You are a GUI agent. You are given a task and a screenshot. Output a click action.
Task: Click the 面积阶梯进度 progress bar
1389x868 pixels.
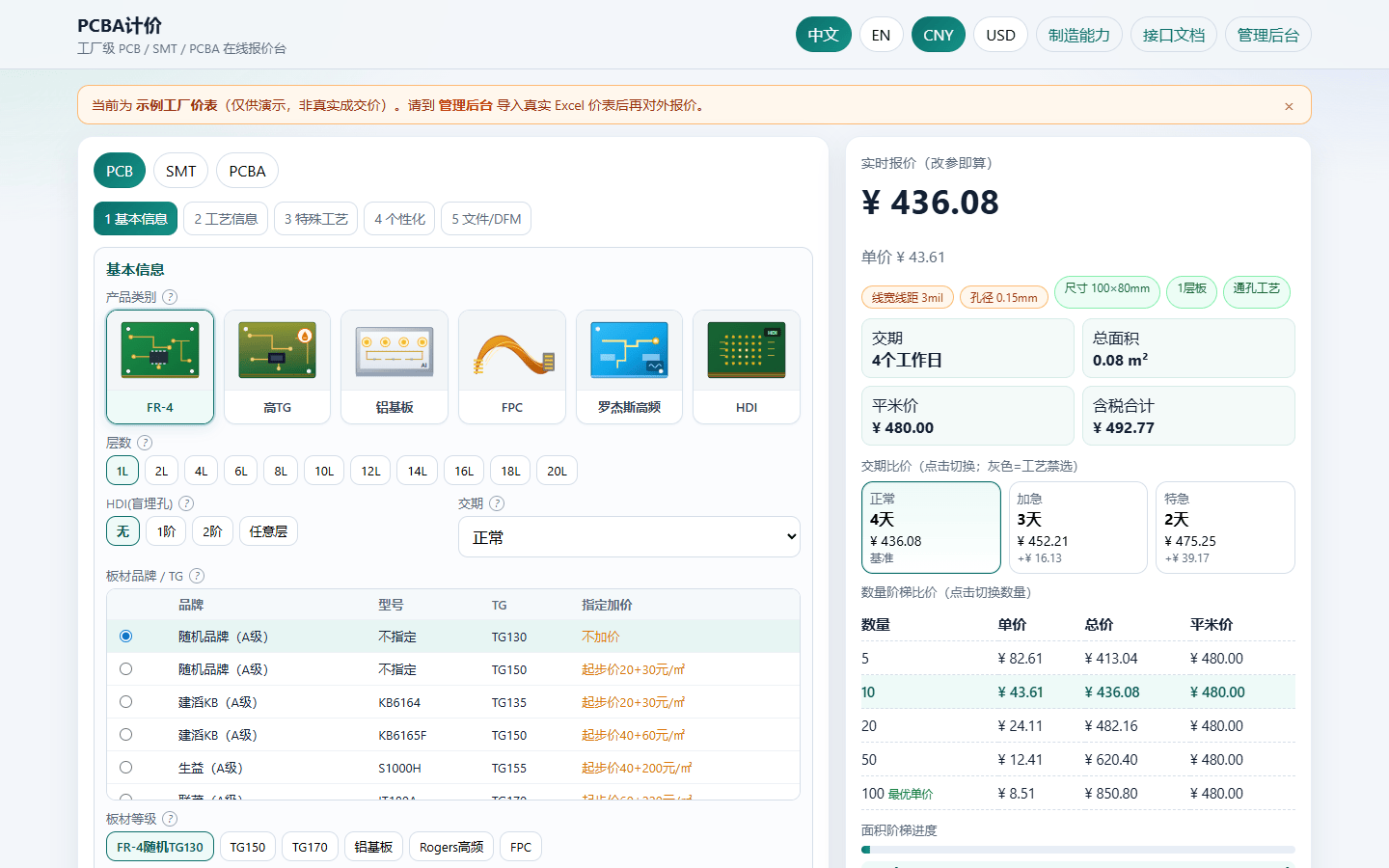tap(1077, 850)
